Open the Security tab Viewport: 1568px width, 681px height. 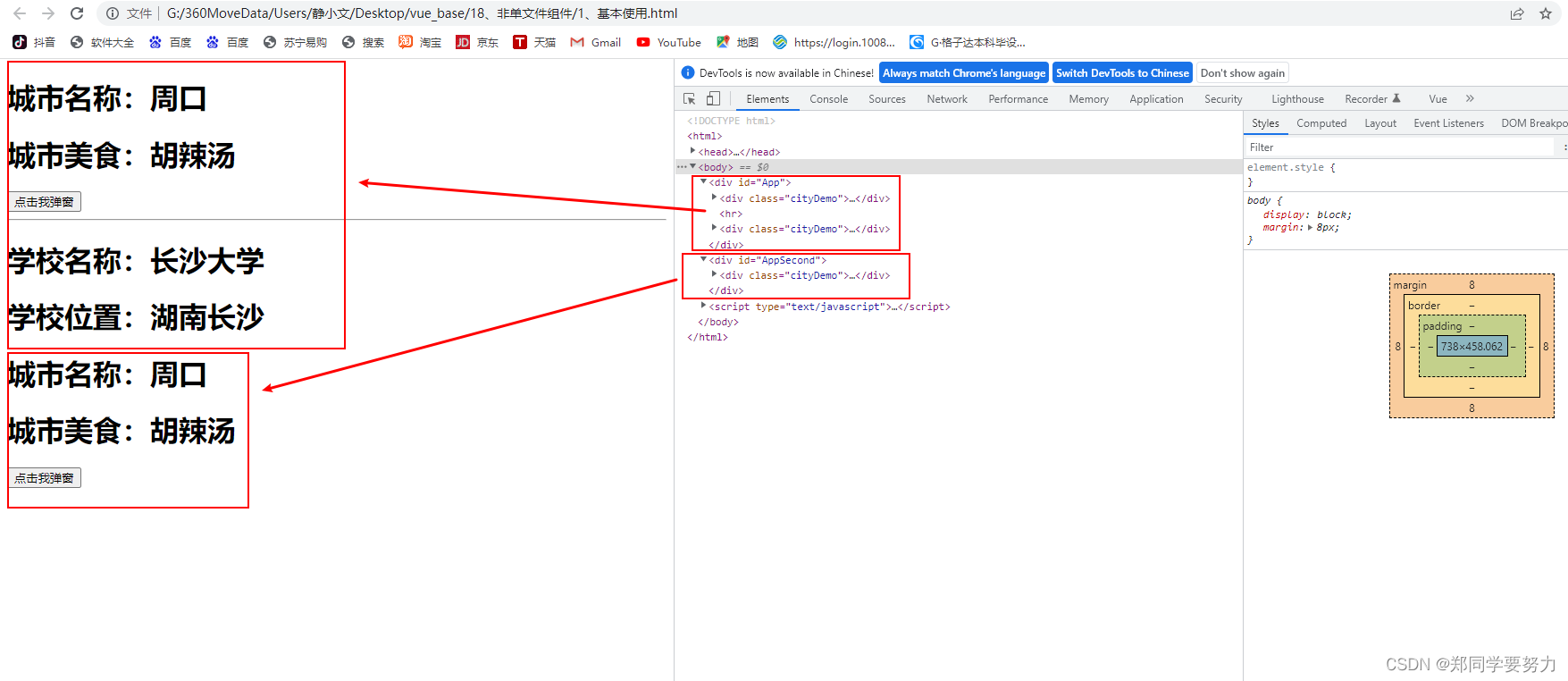(1223, 99)
